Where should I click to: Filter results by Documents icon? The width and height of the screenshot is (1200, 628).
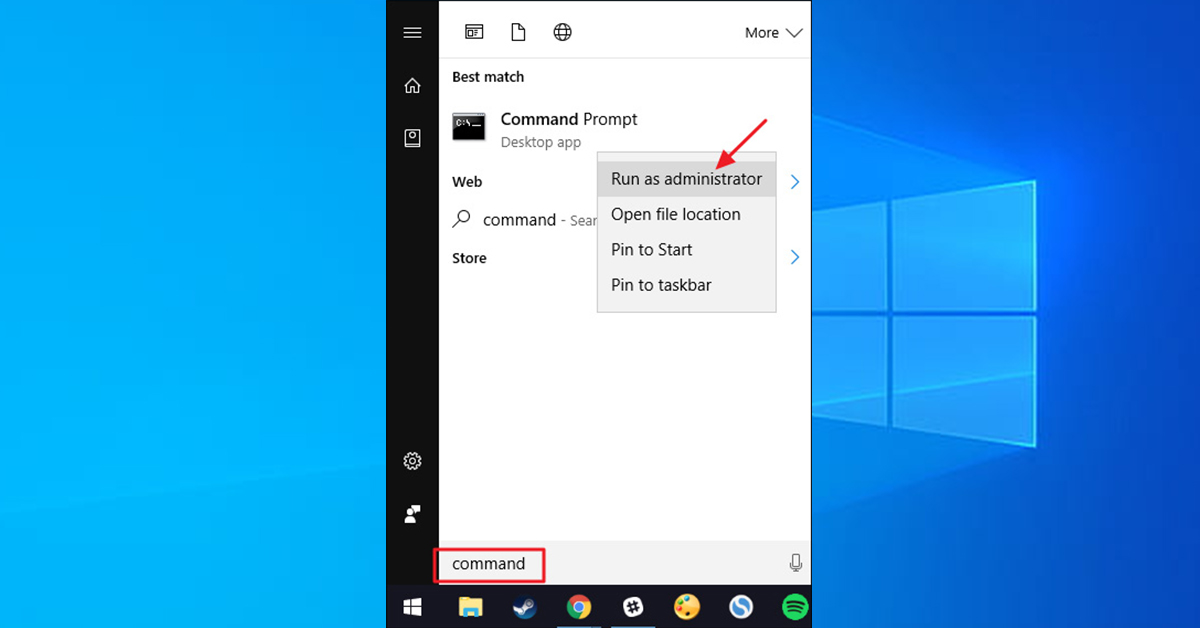click(518, 32)
